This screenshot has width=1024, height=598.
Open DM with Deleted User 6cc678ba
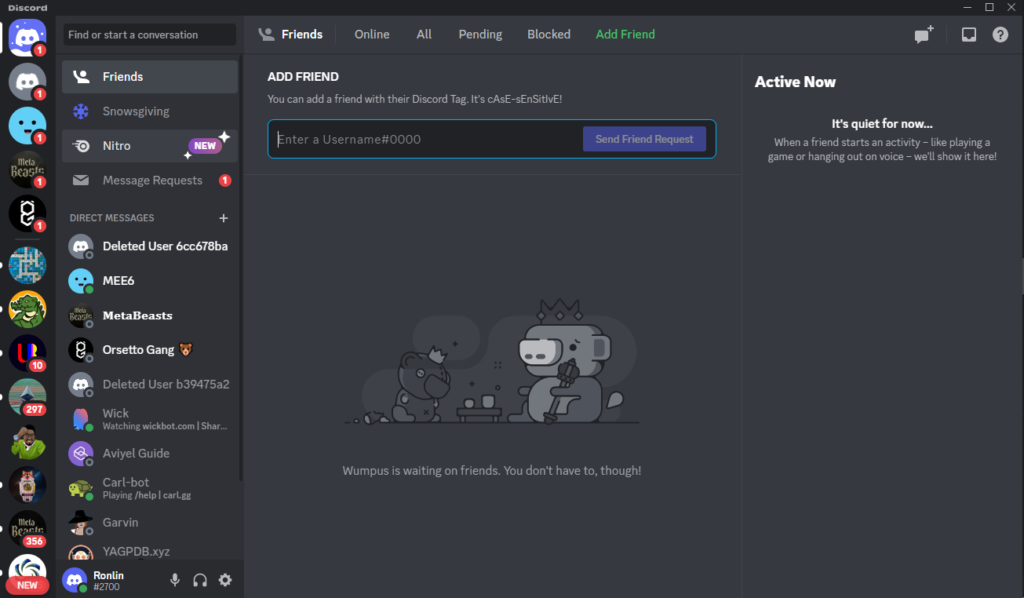pos(150,247)
